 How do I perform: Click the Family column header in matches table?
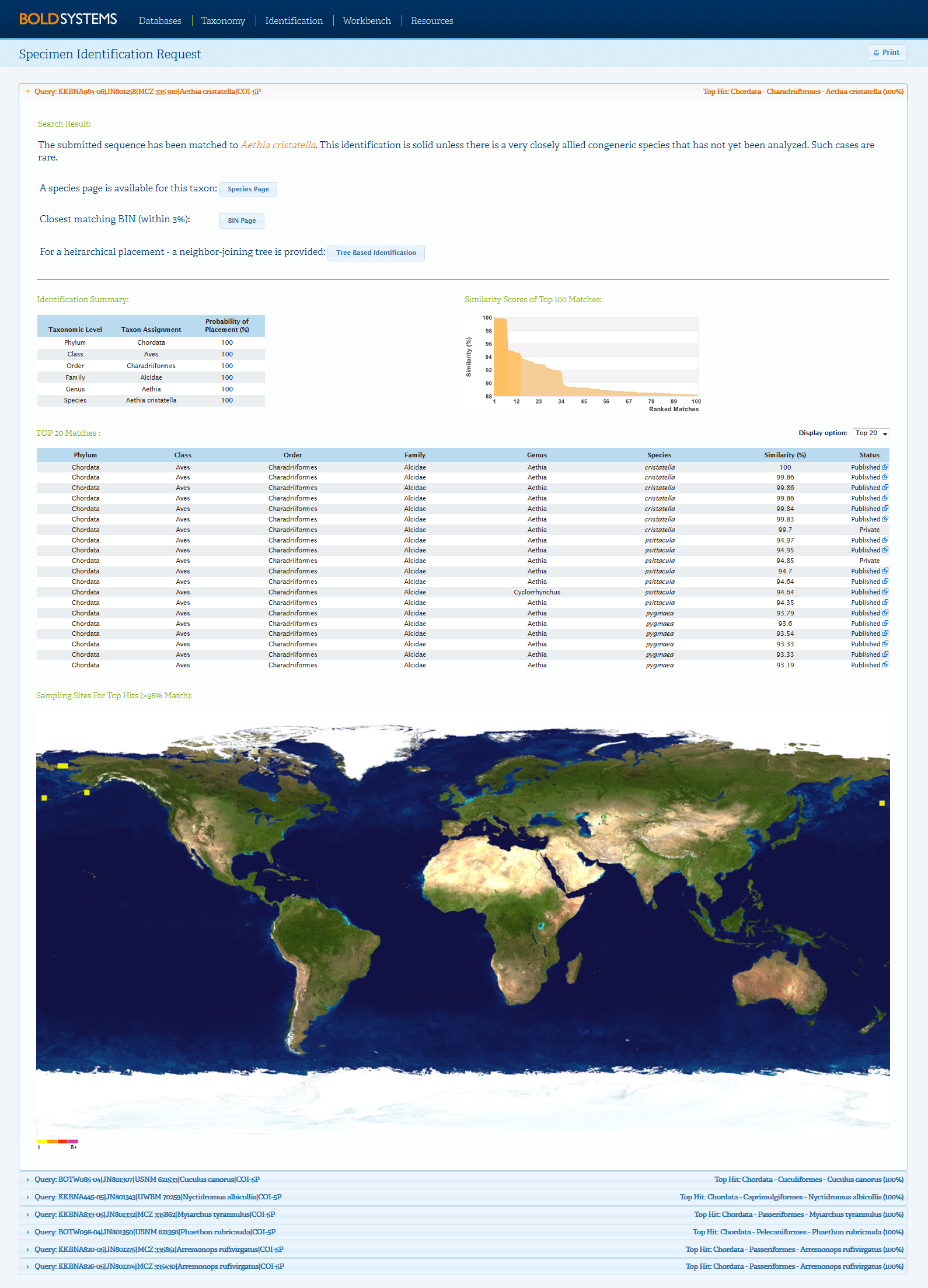415,455
